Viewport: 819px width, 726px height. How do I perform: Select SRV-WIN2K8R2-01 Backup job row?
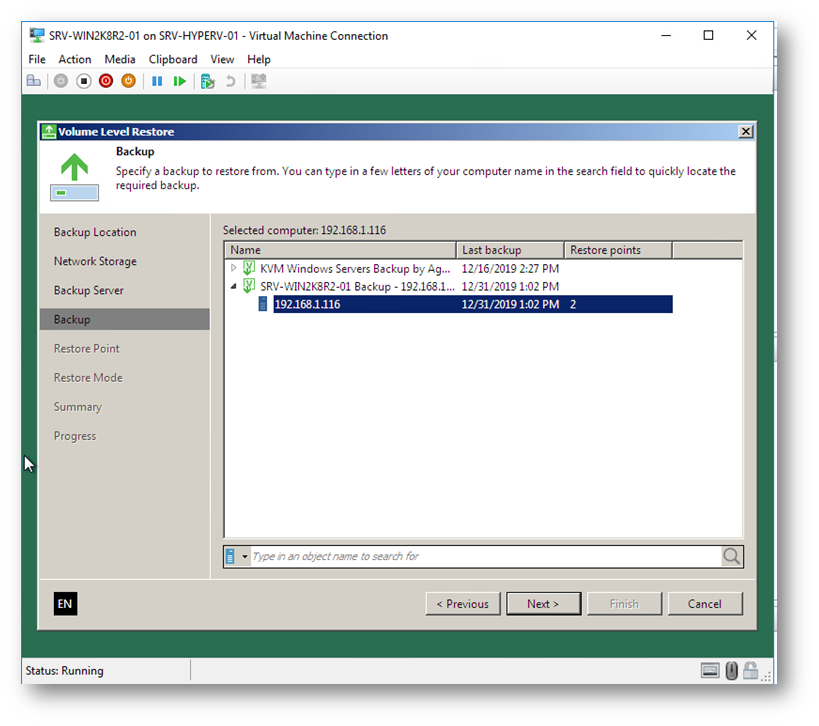tap(357, 286)
